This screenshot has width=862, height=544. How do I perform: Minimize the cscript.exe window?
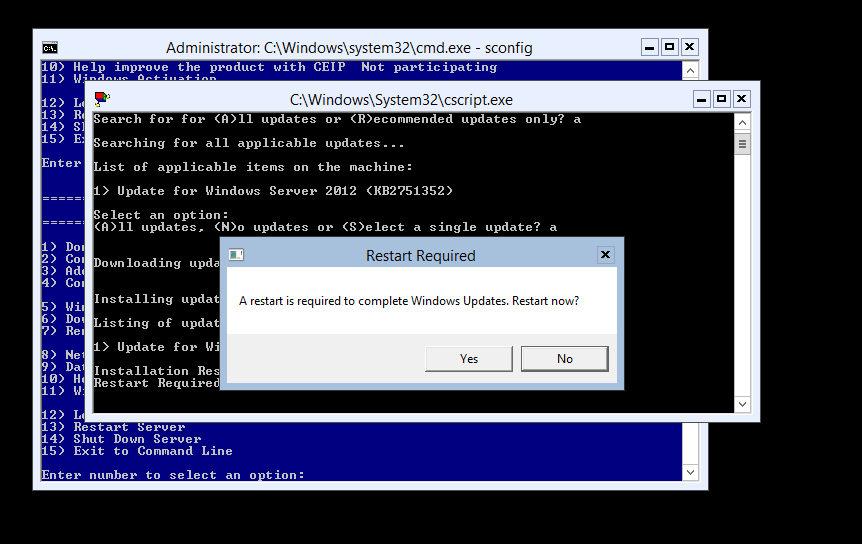tap(701, 99)
